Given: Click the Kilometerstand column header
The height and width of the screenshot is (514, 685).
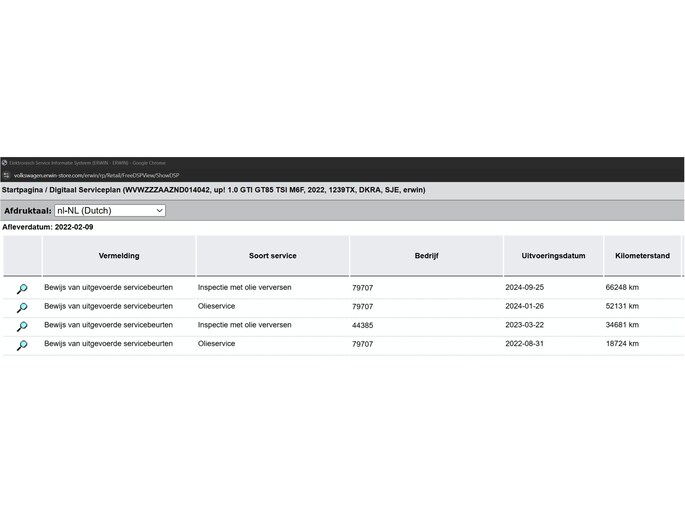Looking at the screenshot, I should pyautogui.click(x=642, y=256).
